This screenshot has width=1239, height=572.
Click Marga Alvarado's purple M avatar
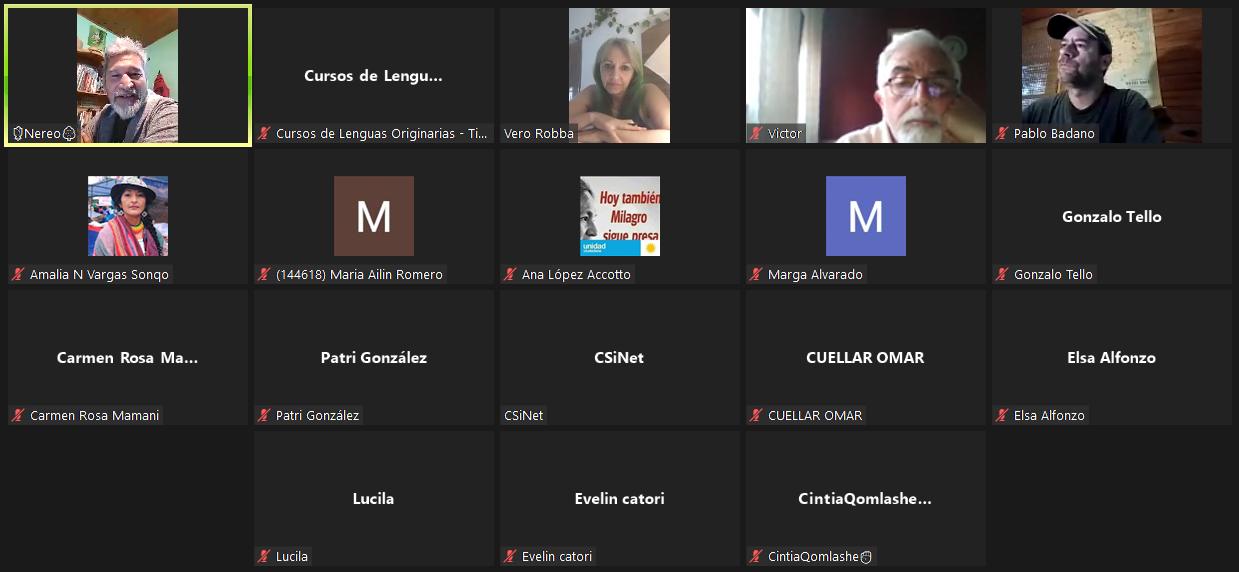[865, 216]
